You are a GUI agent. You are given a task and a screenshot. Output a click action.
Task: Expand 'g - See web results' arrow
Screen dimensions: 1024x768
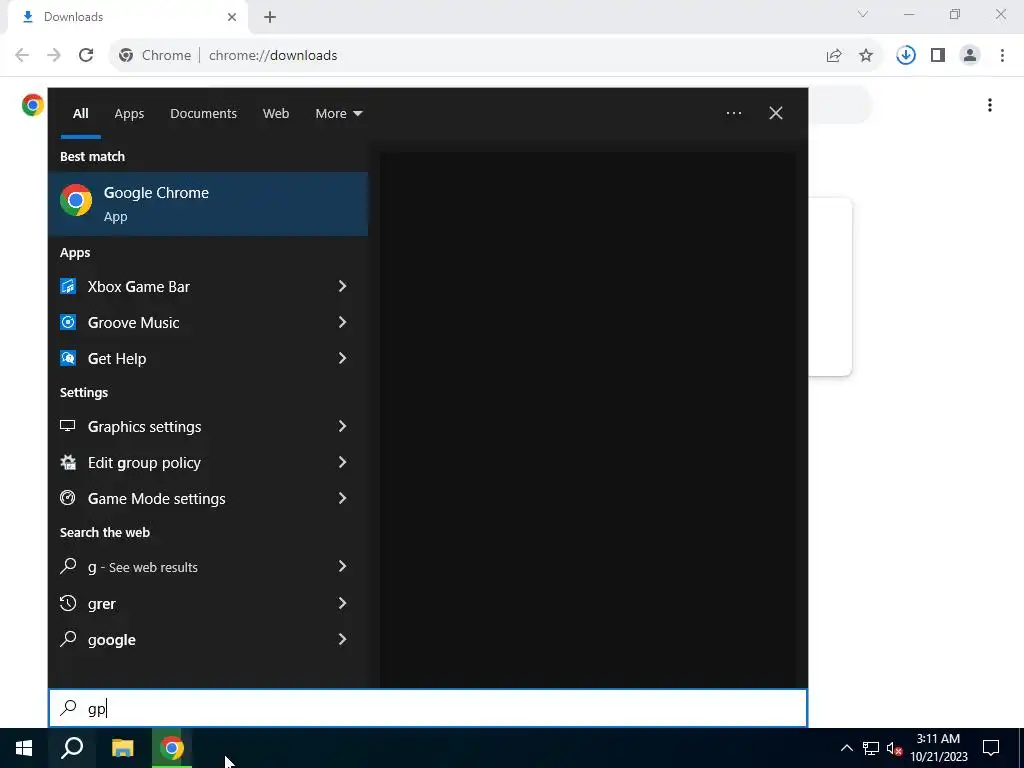[x=342, y=566]
